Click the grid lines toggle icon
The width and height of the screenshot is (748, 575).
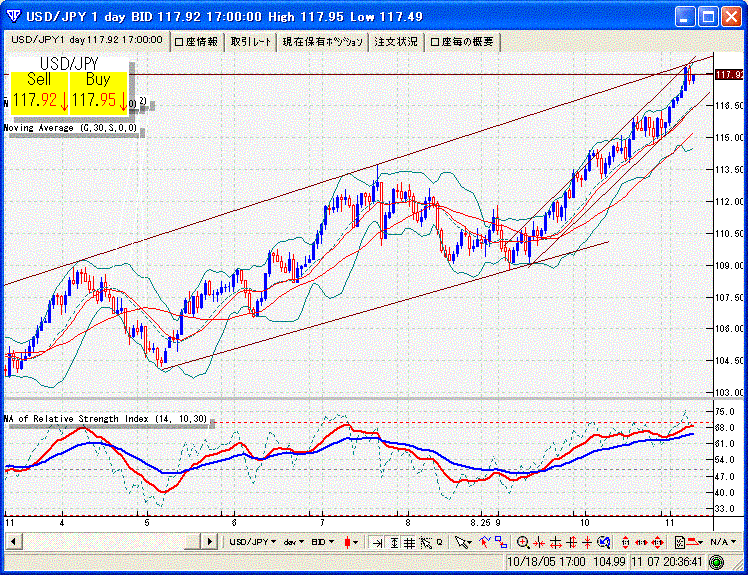click(x=408, y=542)
